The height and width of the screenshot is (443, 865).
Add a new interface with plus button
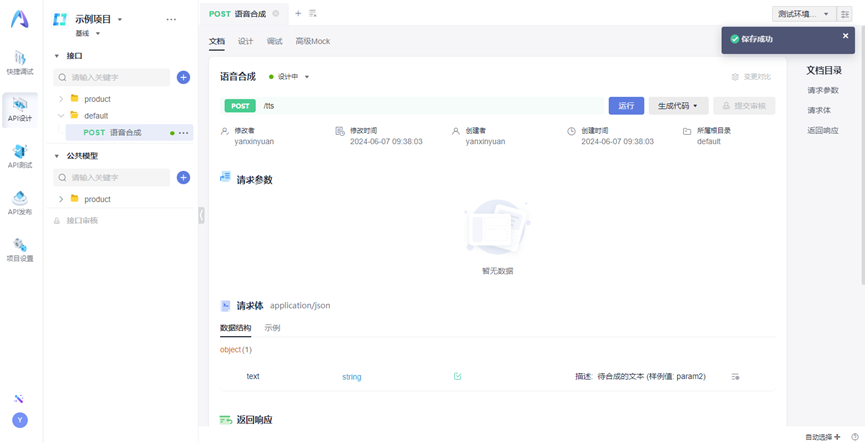coord(183,77)
